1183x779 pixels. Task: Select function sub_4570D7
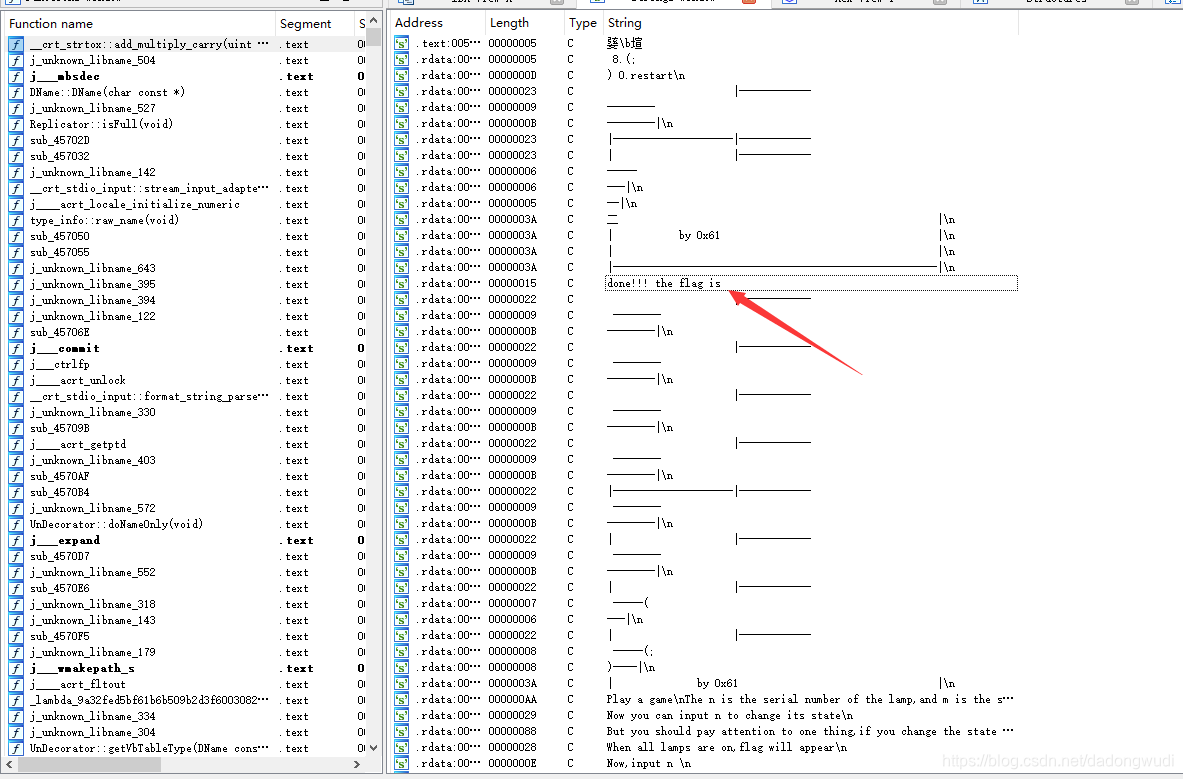click(60, 557)
